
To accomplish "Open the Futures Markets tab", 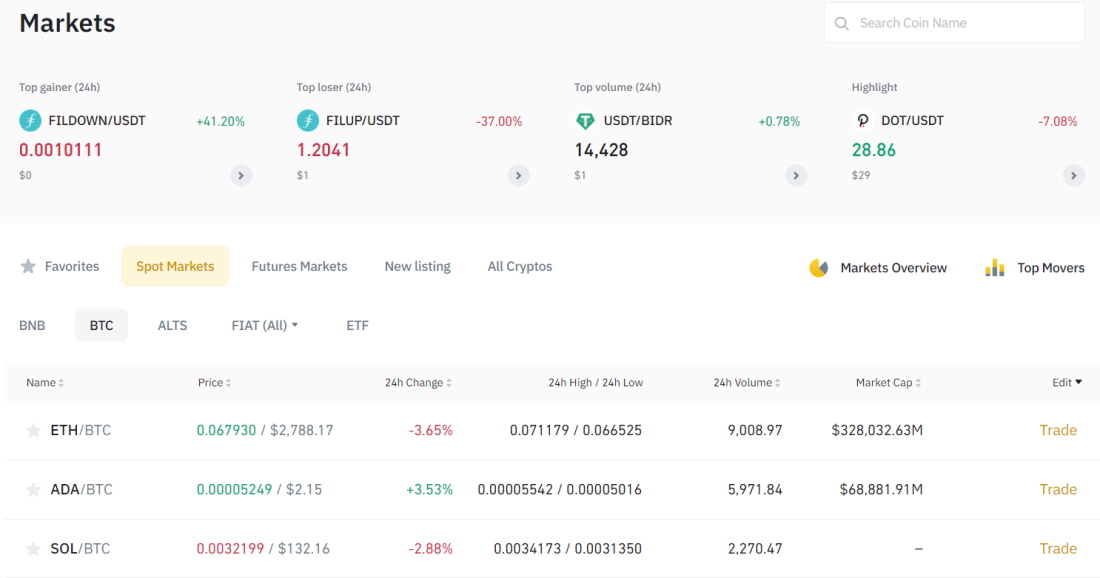I will tap(300, 266).
